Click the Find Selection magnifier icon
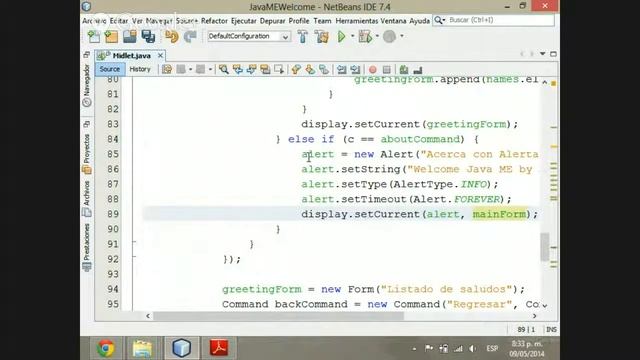Screen dimensions: 640x360 pos(223,69)
